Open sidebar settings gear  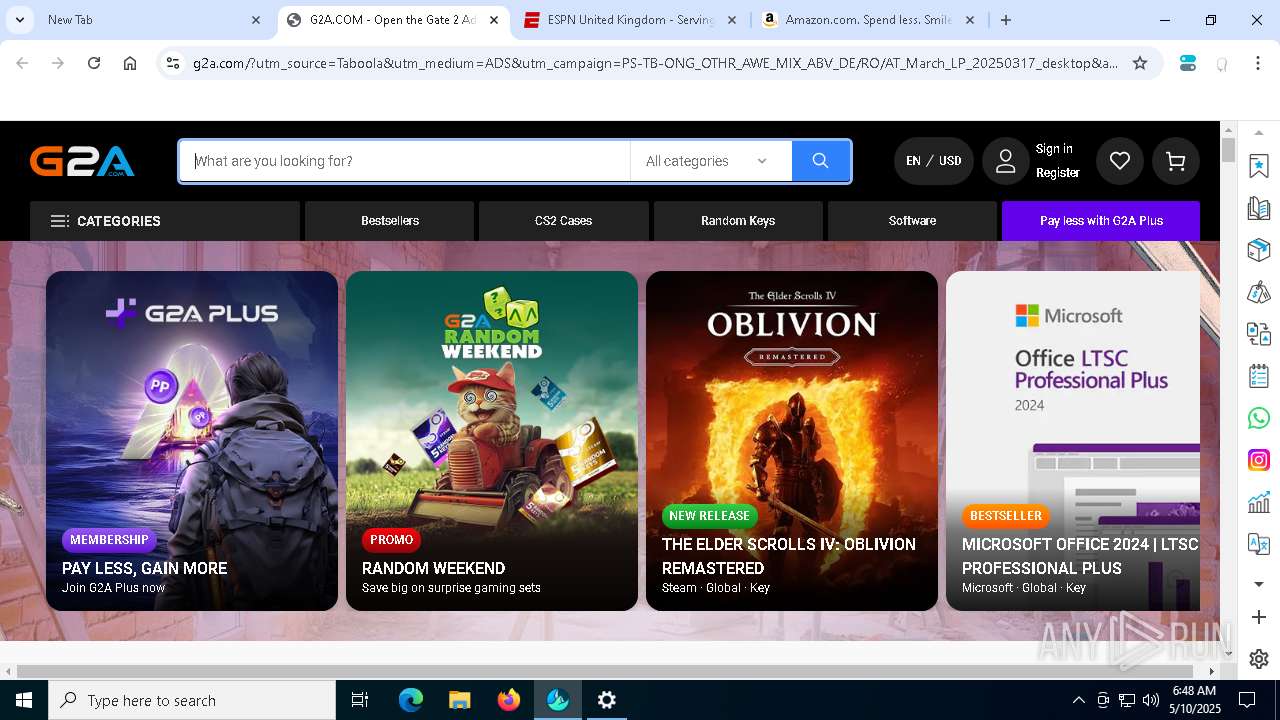click(1259, 659)
